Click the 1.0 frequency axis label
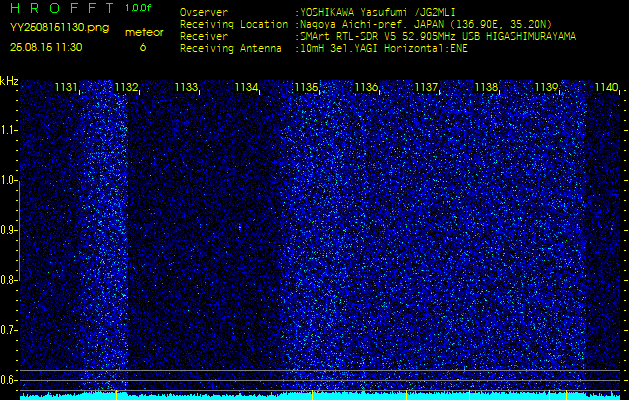Image resolution: width=629 pixels, height=400 pixels. point(8,181)
